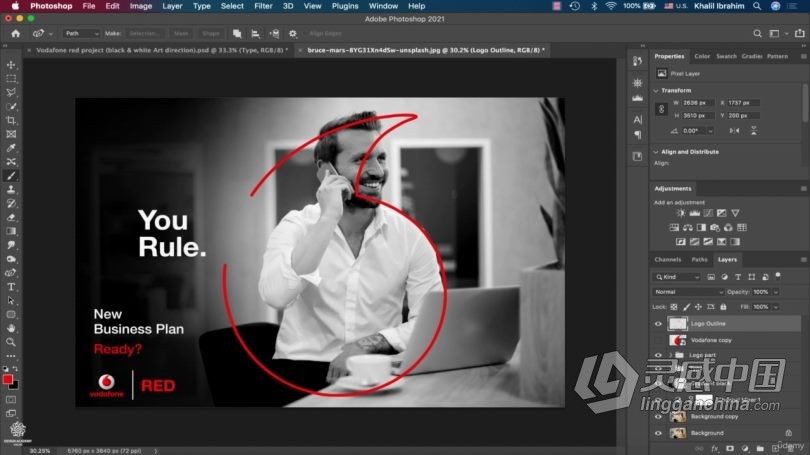Select the Move tool

[11, 65]
